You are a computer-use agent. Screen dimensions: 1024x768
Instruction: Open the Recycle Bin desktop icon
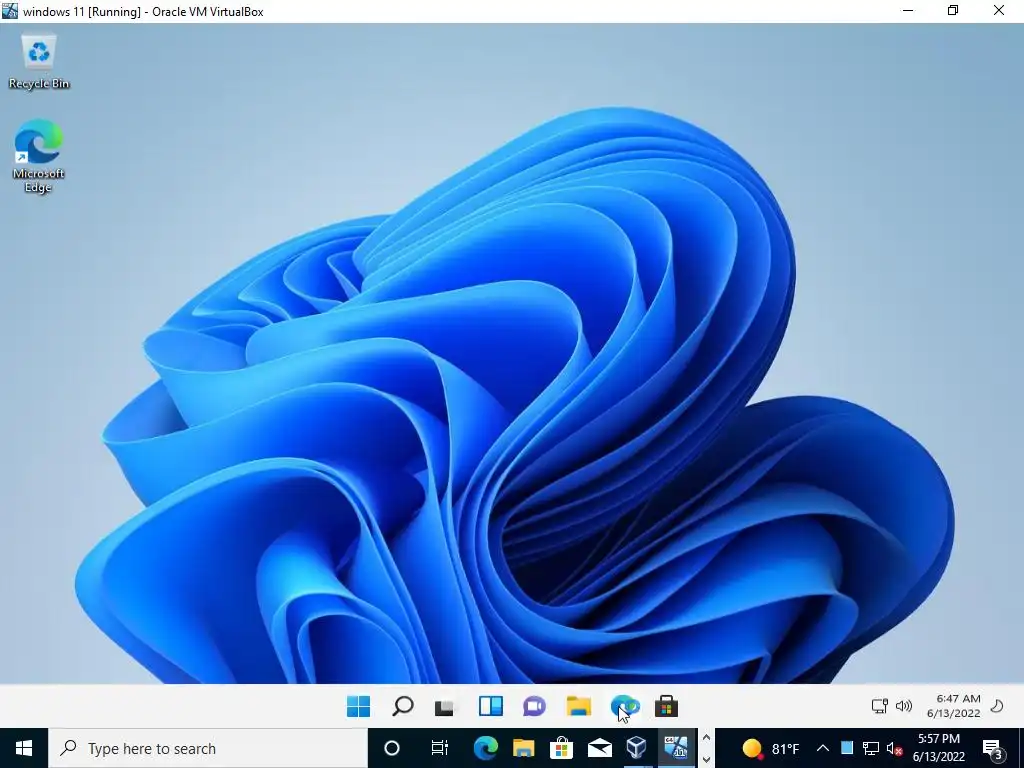point(39,62)
